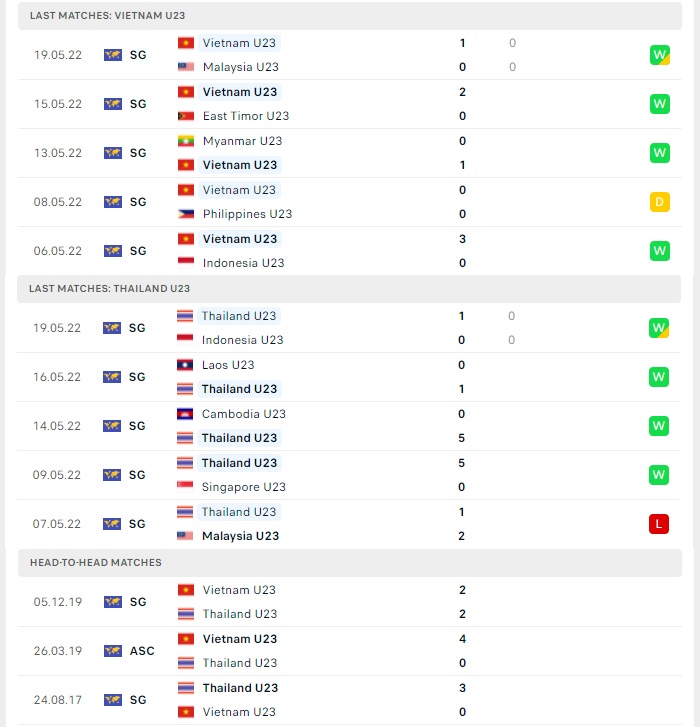Click the red L loss badge for Malaysia match

[658, 524]
